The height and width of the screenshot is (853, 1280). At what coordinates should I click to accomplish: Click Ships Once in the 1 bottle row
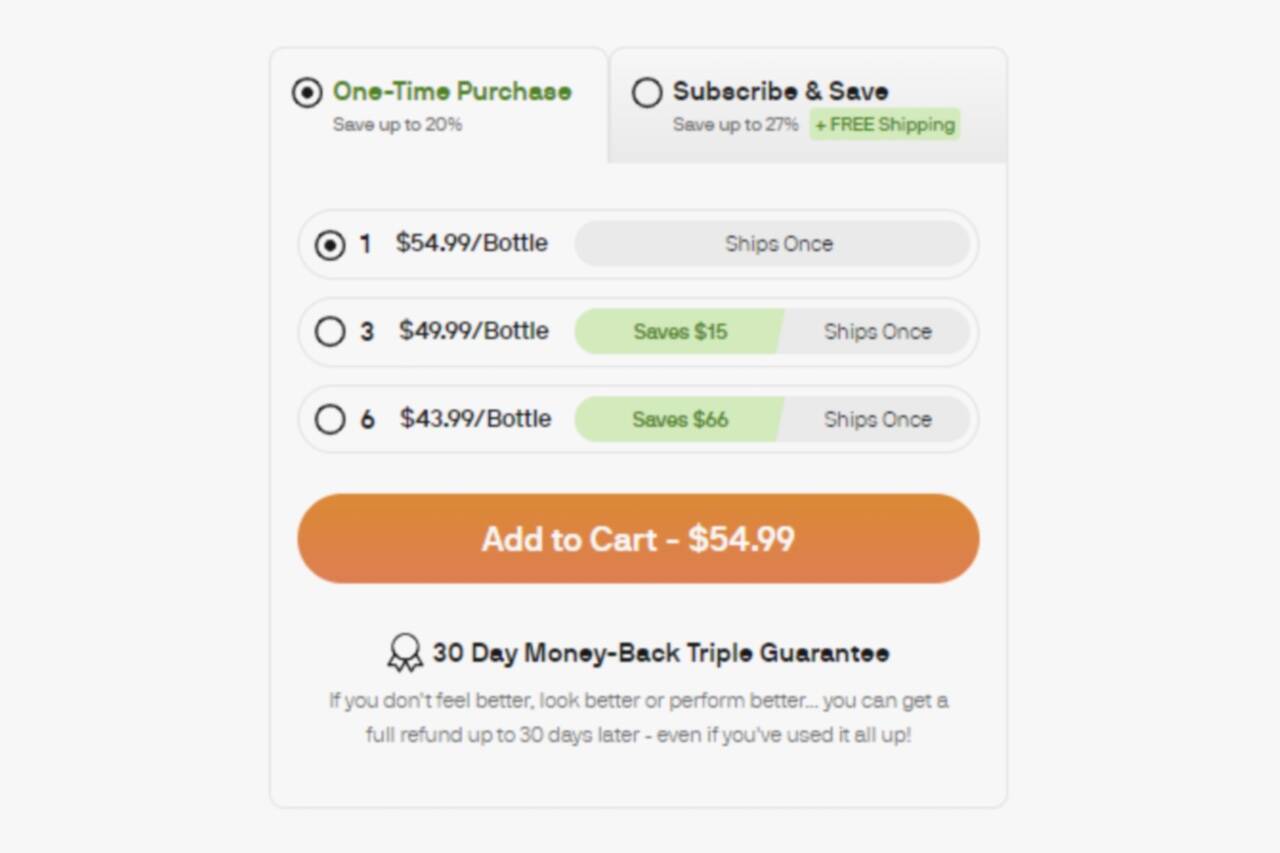(779, 244)
